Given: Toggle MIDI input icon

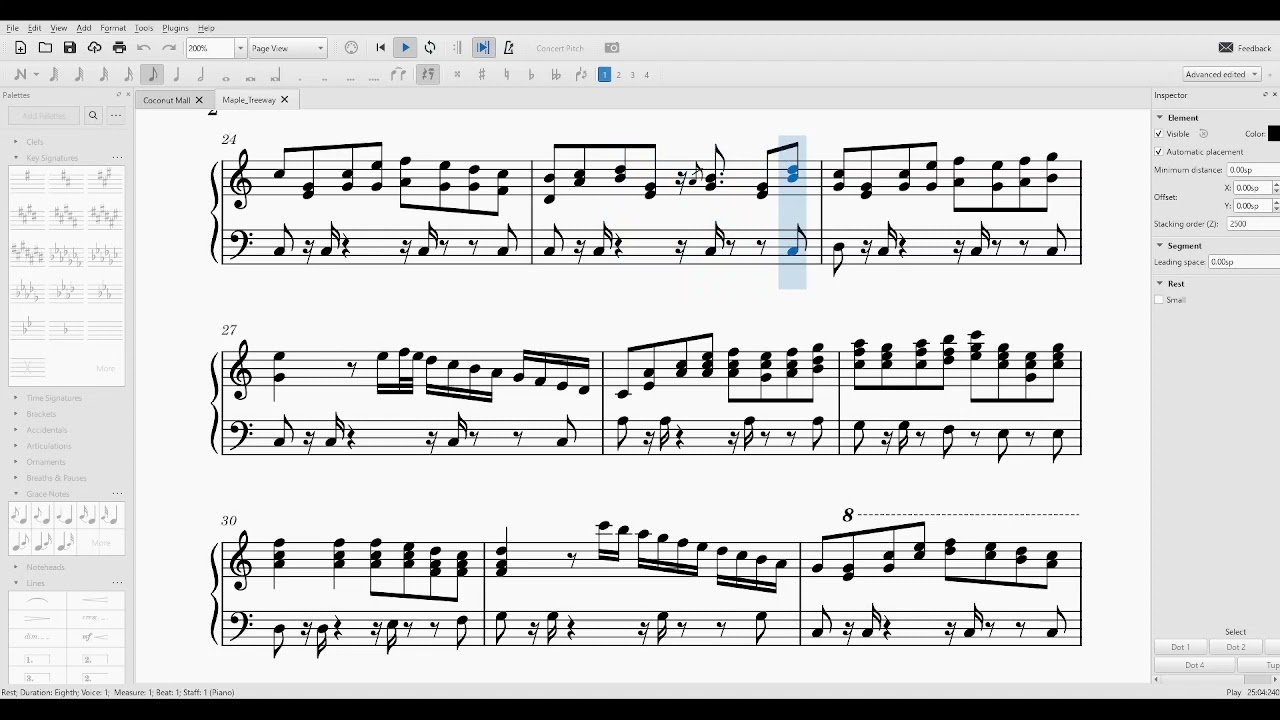Looking at the screenshot, I should [x=351, y=48].
